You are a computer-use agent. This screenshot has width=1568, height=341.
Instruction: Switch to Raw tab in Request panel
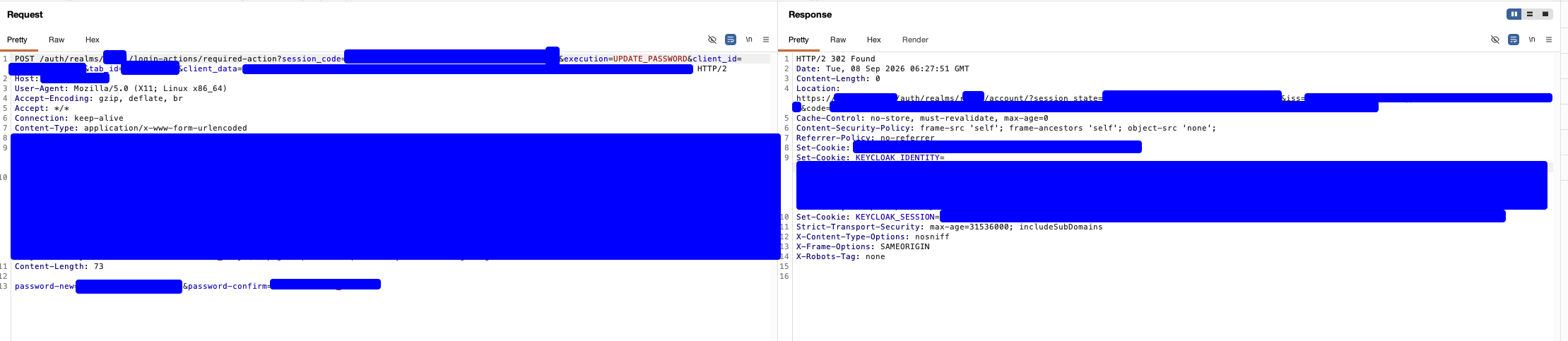57,40
